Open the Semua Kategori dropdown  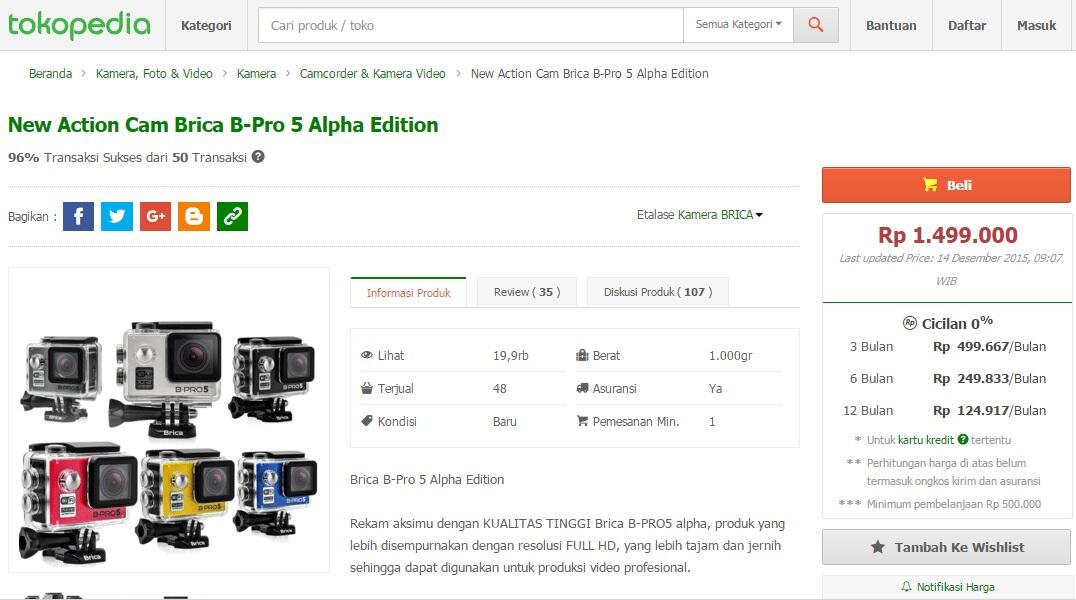(738, 25)
